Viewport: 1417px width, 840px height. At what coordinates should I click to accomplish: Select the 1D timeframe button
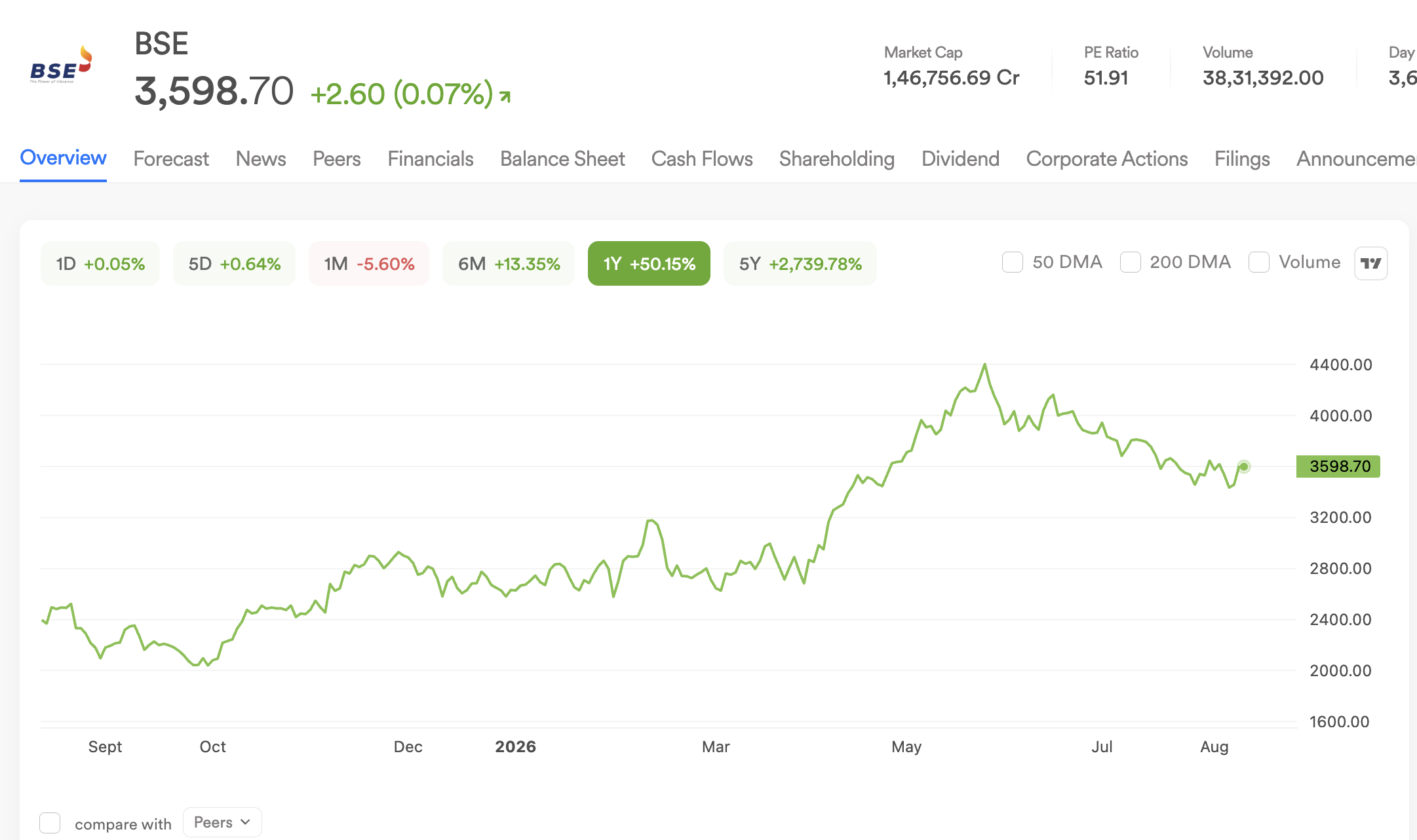(100, 263)
